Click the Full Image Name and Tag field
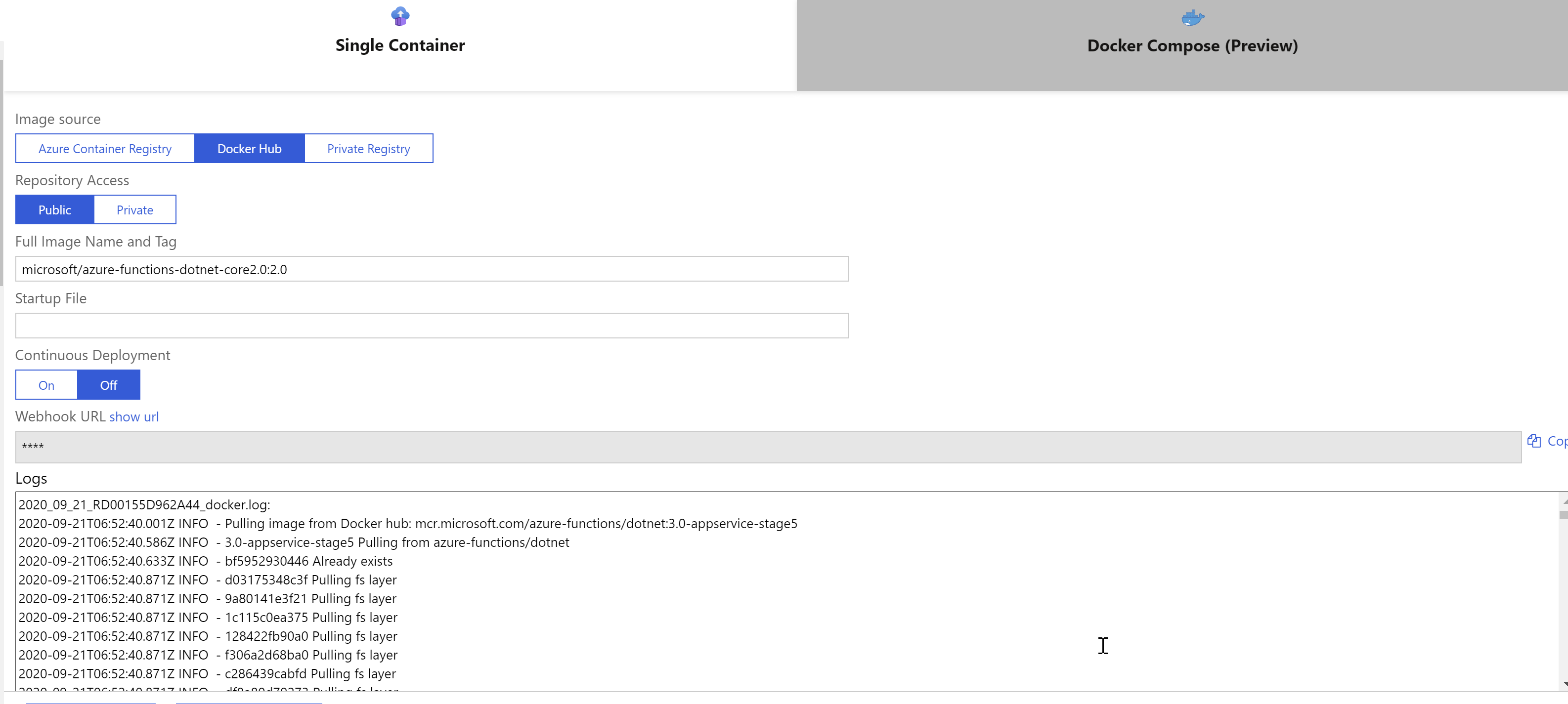1568x704 pixels. 432,268
